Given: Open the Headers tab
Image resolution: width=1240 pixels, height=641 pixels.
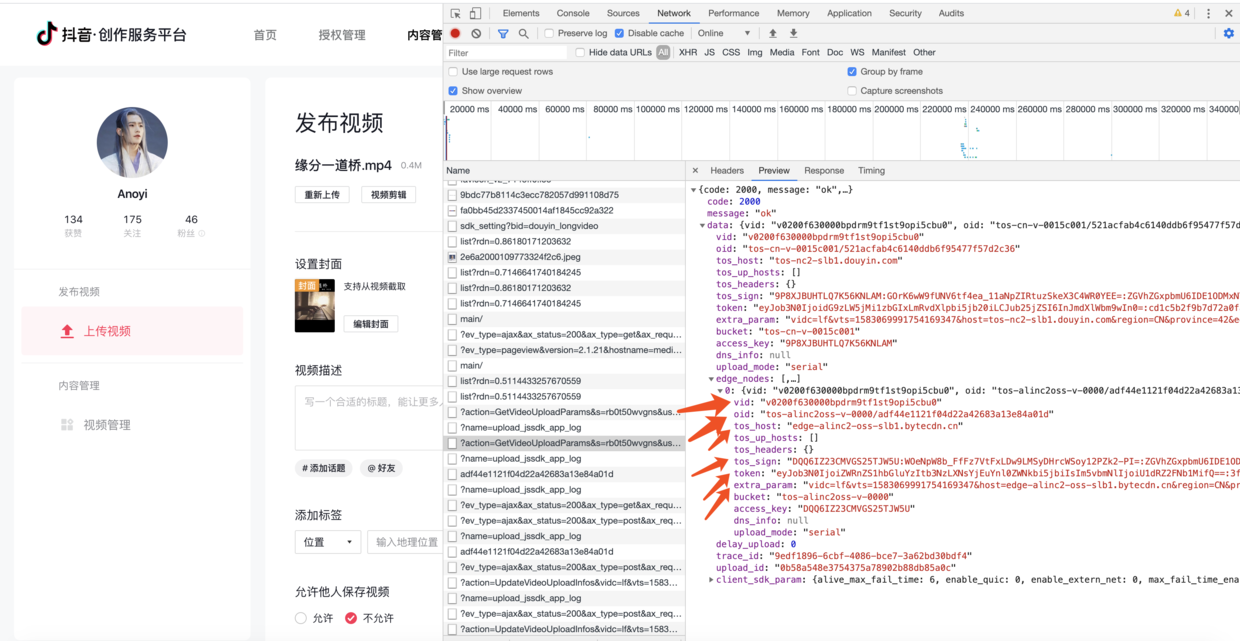Looking at the screenshot, I should coord(727,171).
